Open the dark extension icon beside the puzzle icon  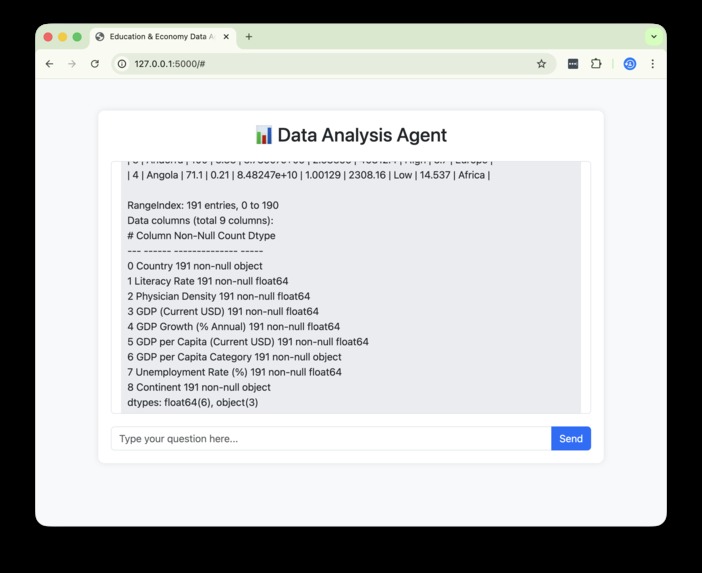573,64
